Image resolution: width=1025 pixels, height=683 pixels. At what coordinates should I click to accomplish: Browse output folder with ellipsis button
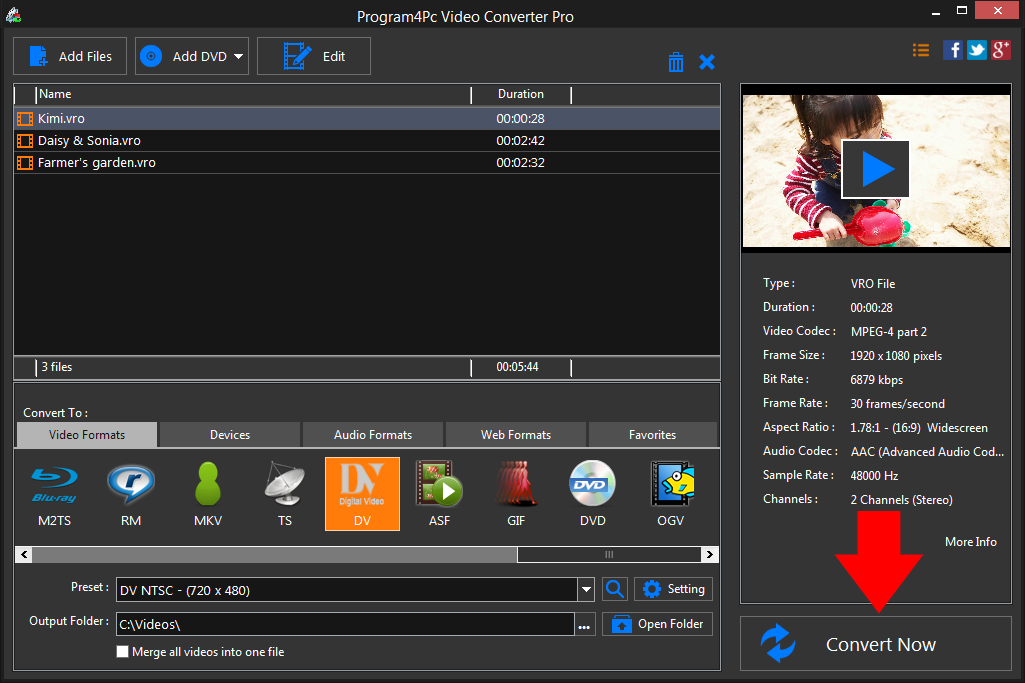pos(585,625)
